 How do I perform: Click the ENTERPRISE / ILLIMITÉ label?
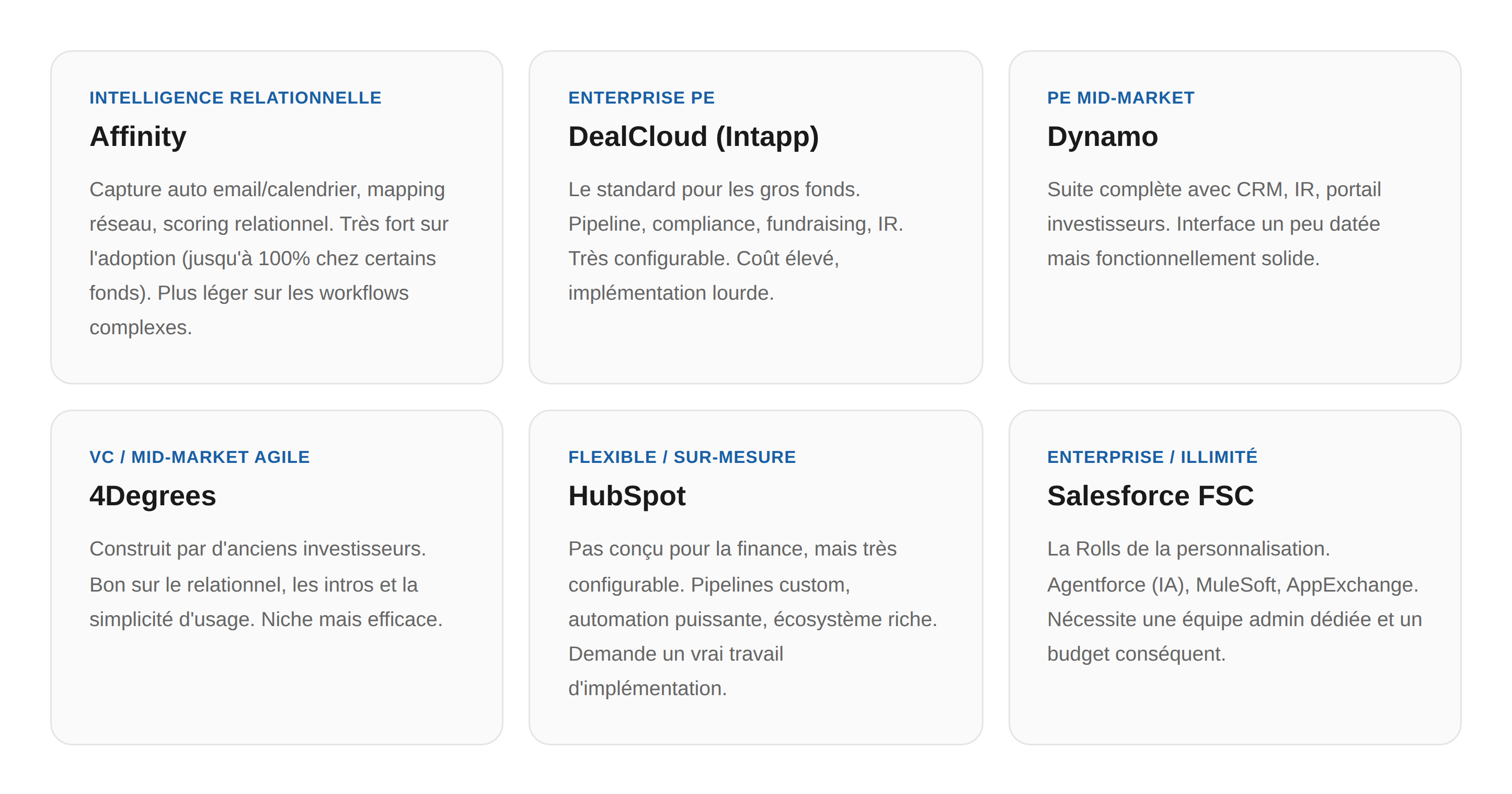pyautogui.click(x=1152, y=456)
